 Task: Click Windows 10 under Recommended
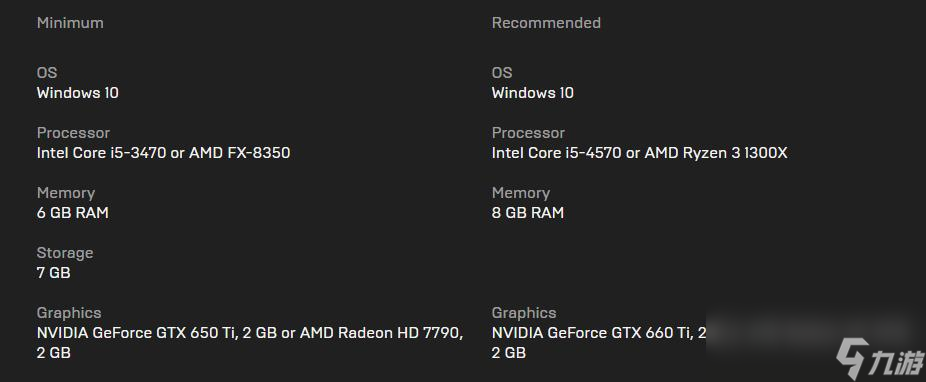point(533,93)
